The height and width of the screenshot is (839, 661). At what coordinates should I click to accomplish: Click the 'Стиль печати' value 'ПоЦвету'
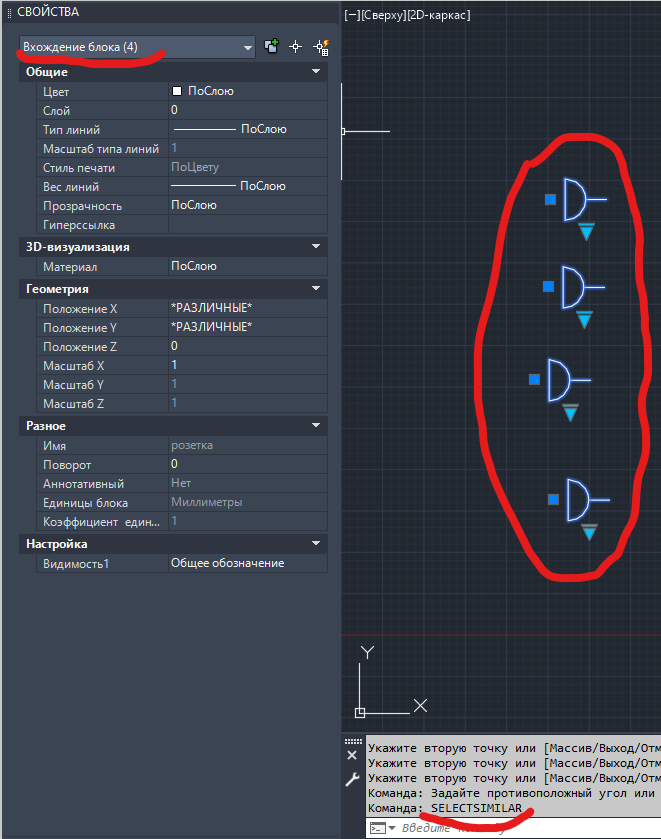click(x=248, y=167)
